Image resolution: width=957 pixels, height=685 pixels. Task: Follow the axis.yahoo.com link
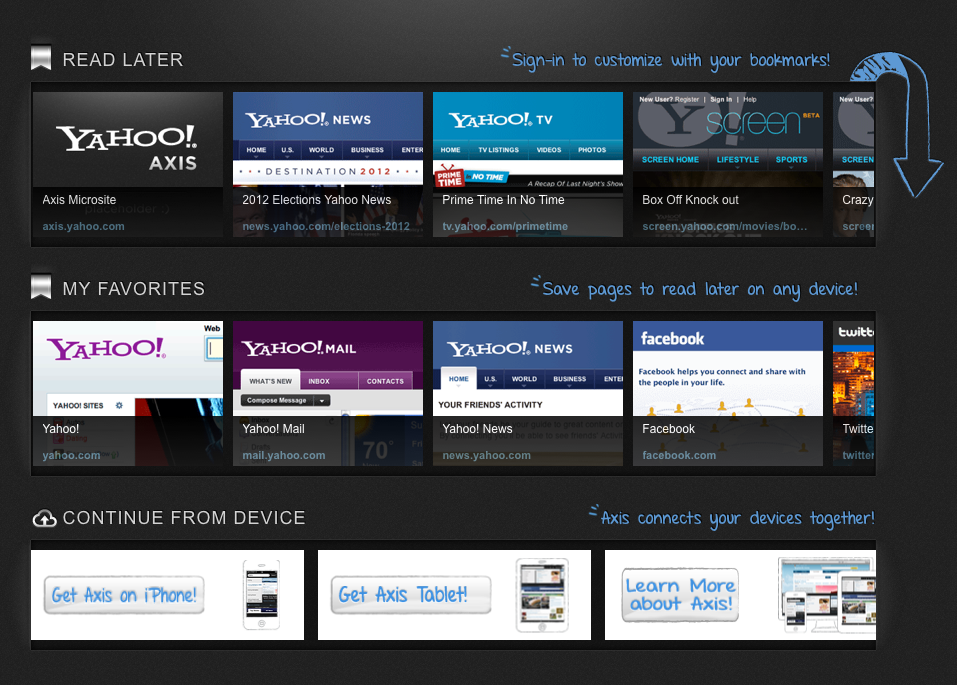pos(84,227)
